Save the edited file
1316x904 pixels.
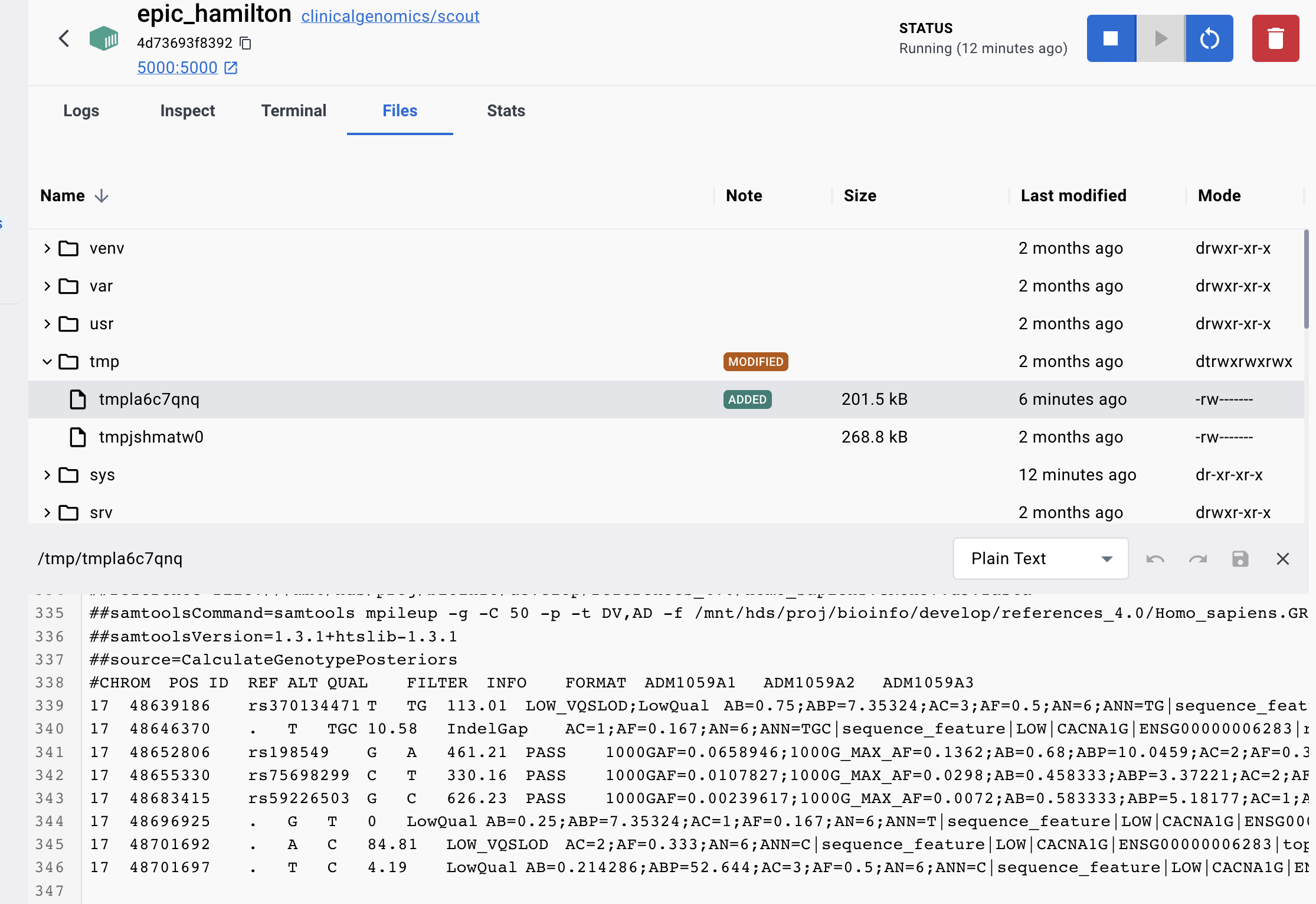[x=1240, y=558]
